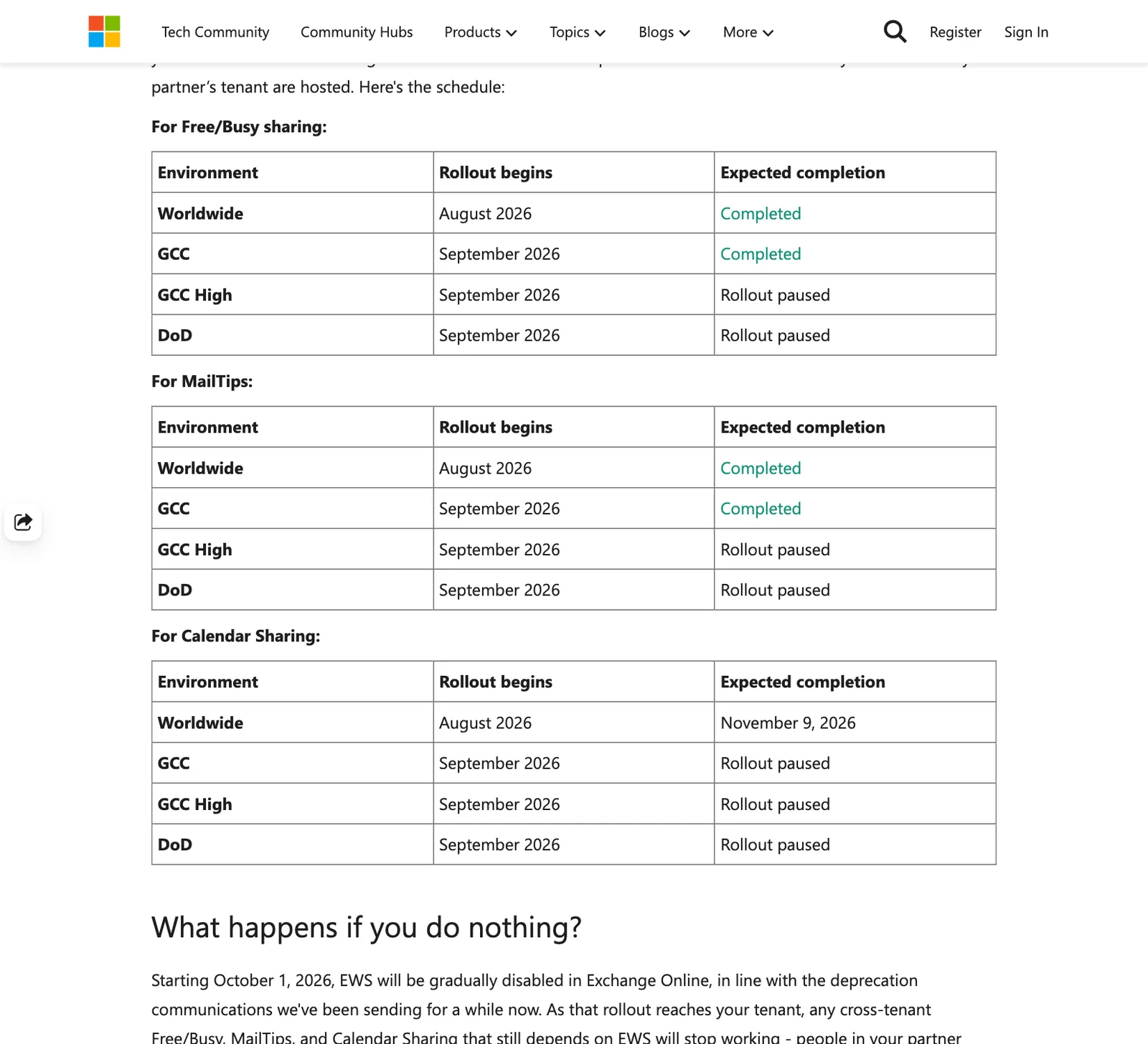Screen dimensions: 1148x1044
Task: Open Completed link for Free/Busy GCC
Action: click(x=761, y=254)
